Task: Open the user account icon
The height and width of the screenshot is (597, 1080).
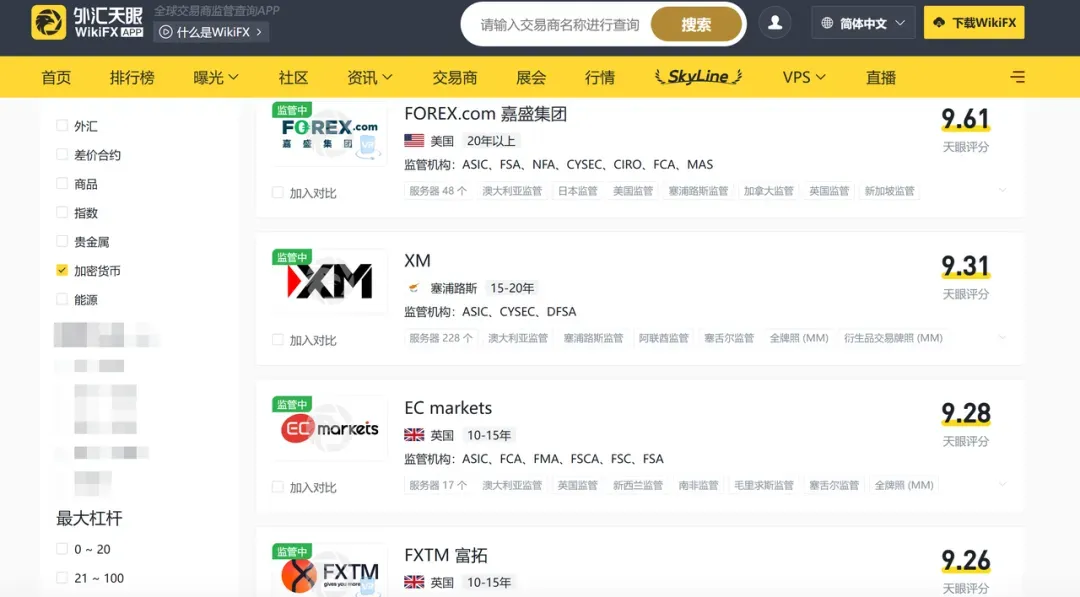Action: [x=775, y=23]
